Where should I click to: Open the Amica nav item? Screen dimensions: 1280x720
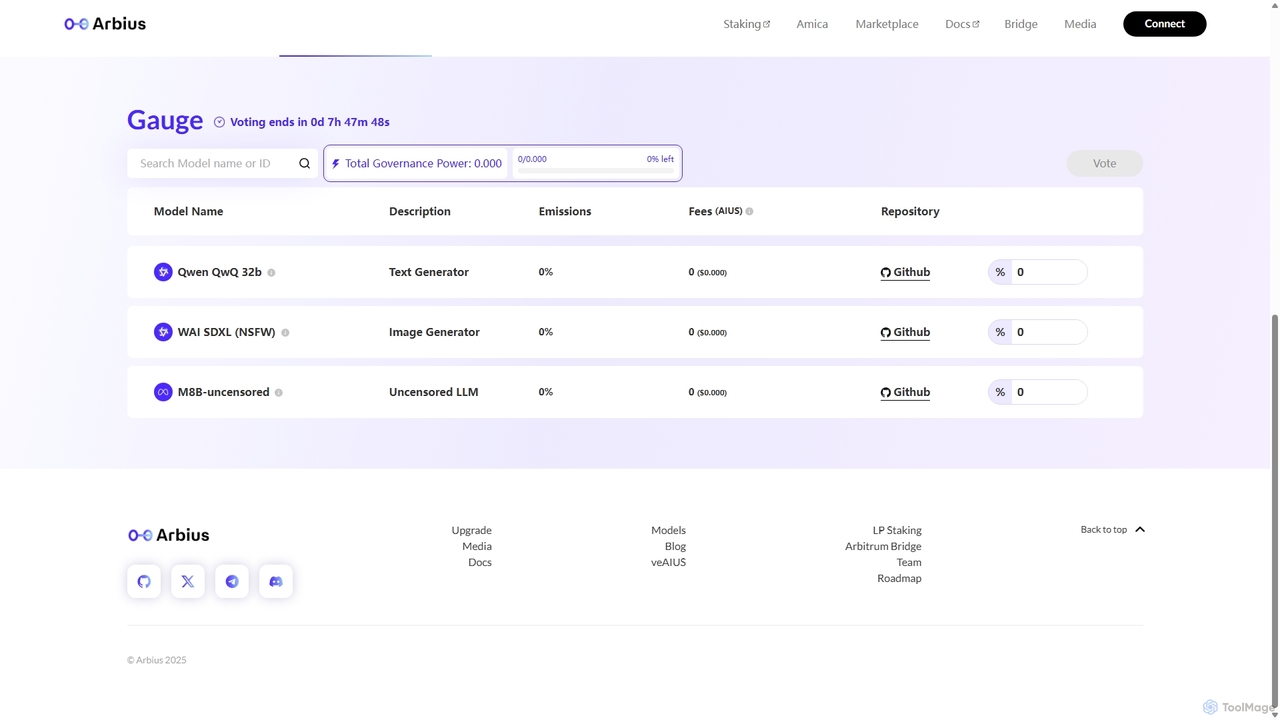[812, 24]
